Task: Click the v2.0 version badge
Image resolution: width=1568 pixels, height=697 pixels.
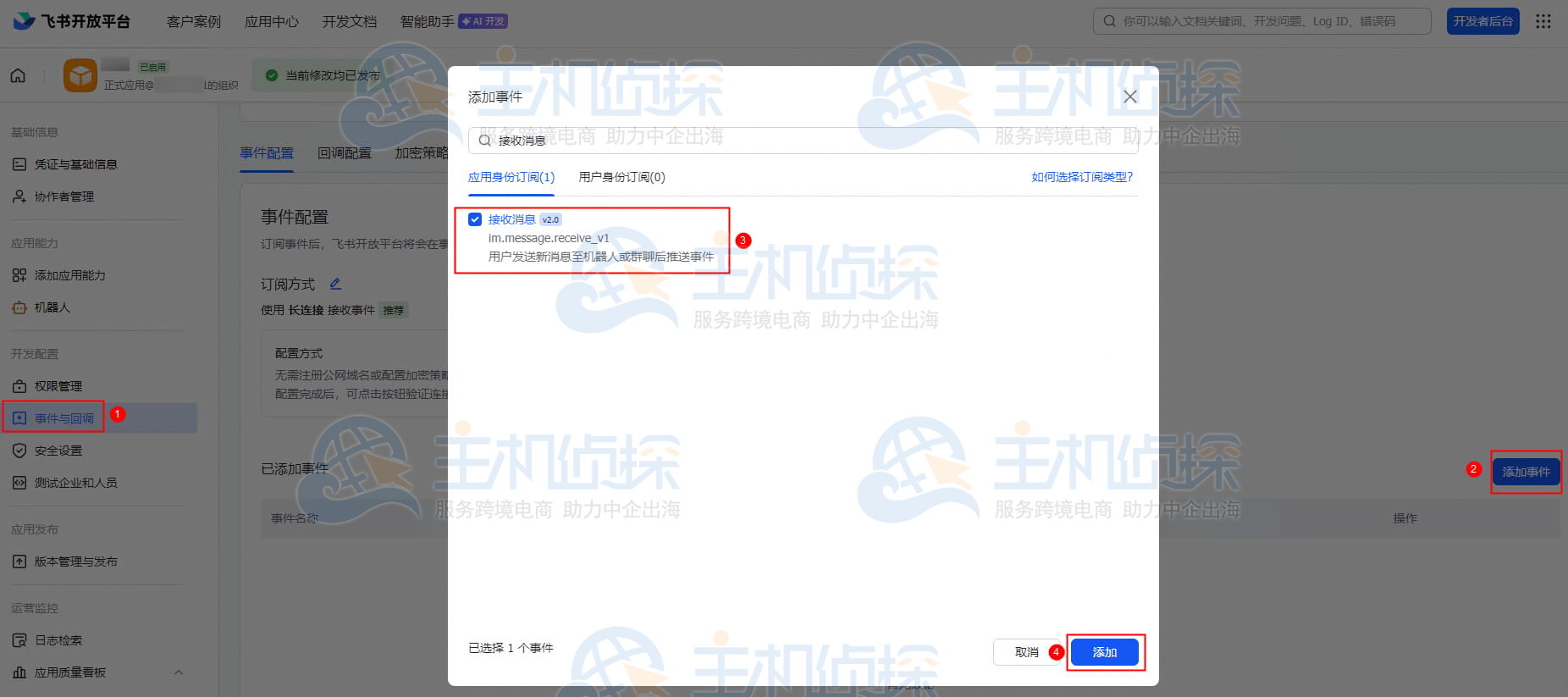Action: (551, 219)
